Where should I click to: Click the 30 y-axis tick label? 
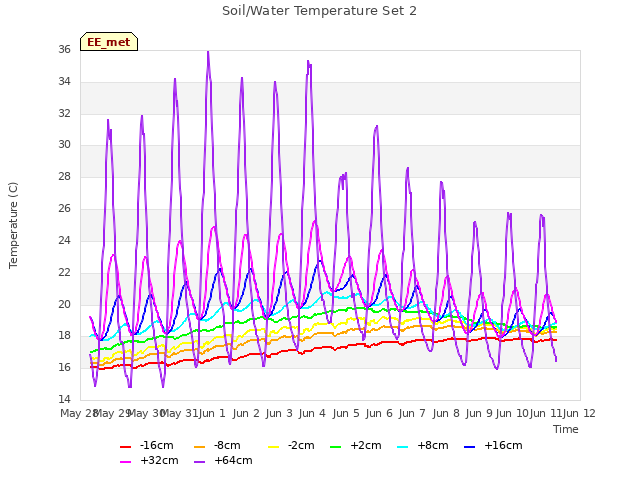coord(64,144)
